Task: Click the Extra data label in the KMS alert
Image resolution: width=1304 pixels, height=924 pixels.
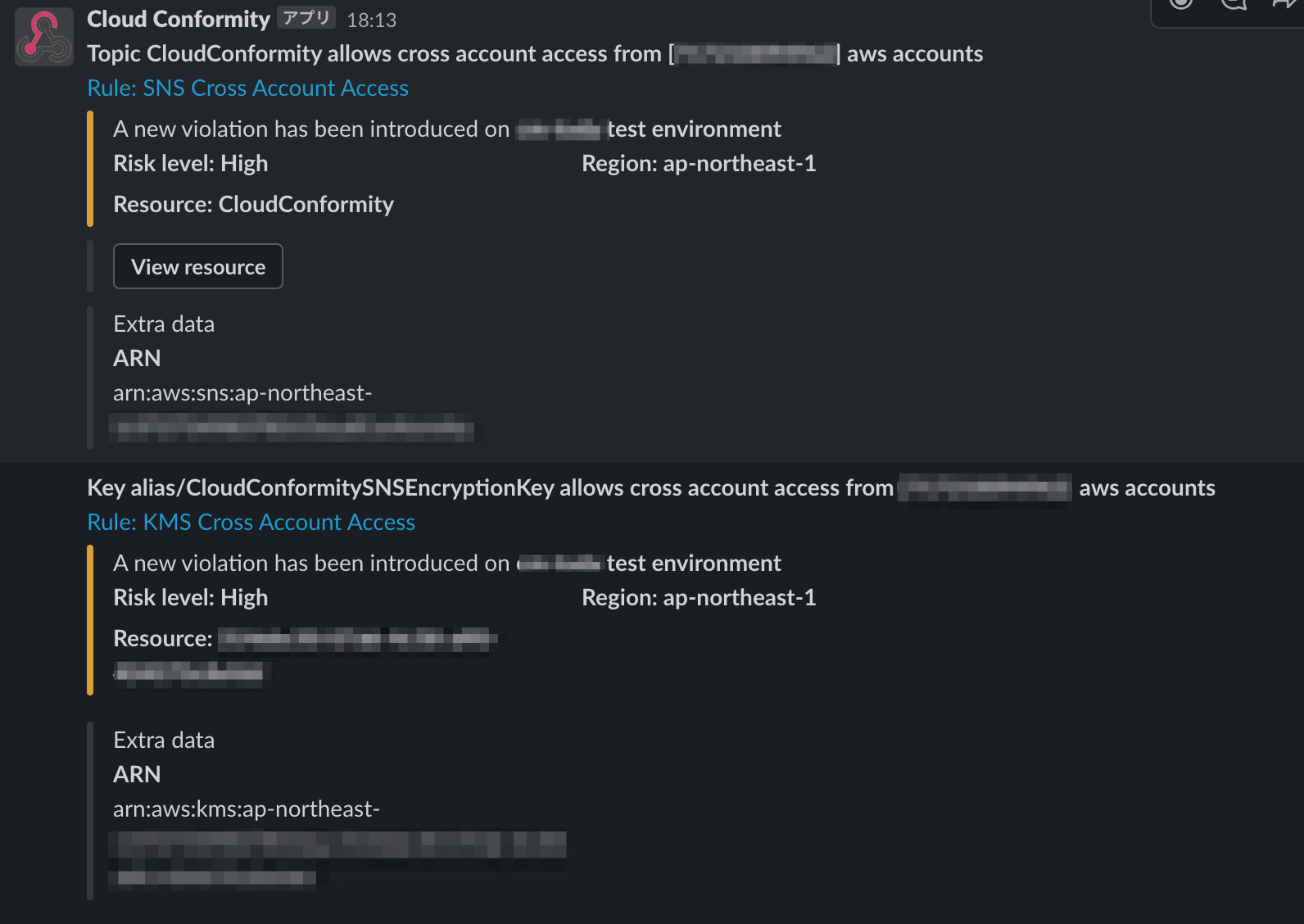Action: pyautogui.click(x=163, y=740)
